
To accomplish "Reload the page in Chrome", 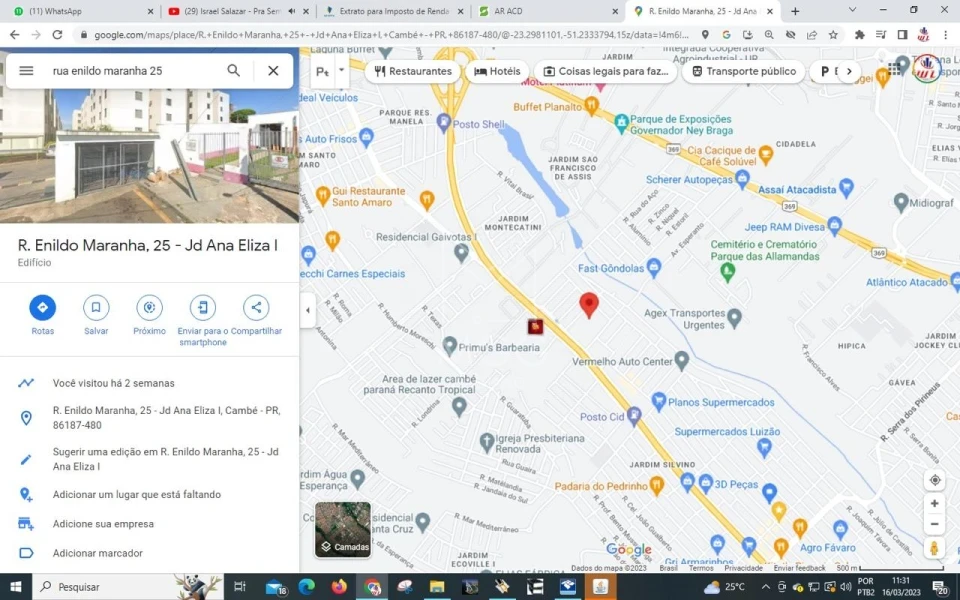I will pos(57,35).
